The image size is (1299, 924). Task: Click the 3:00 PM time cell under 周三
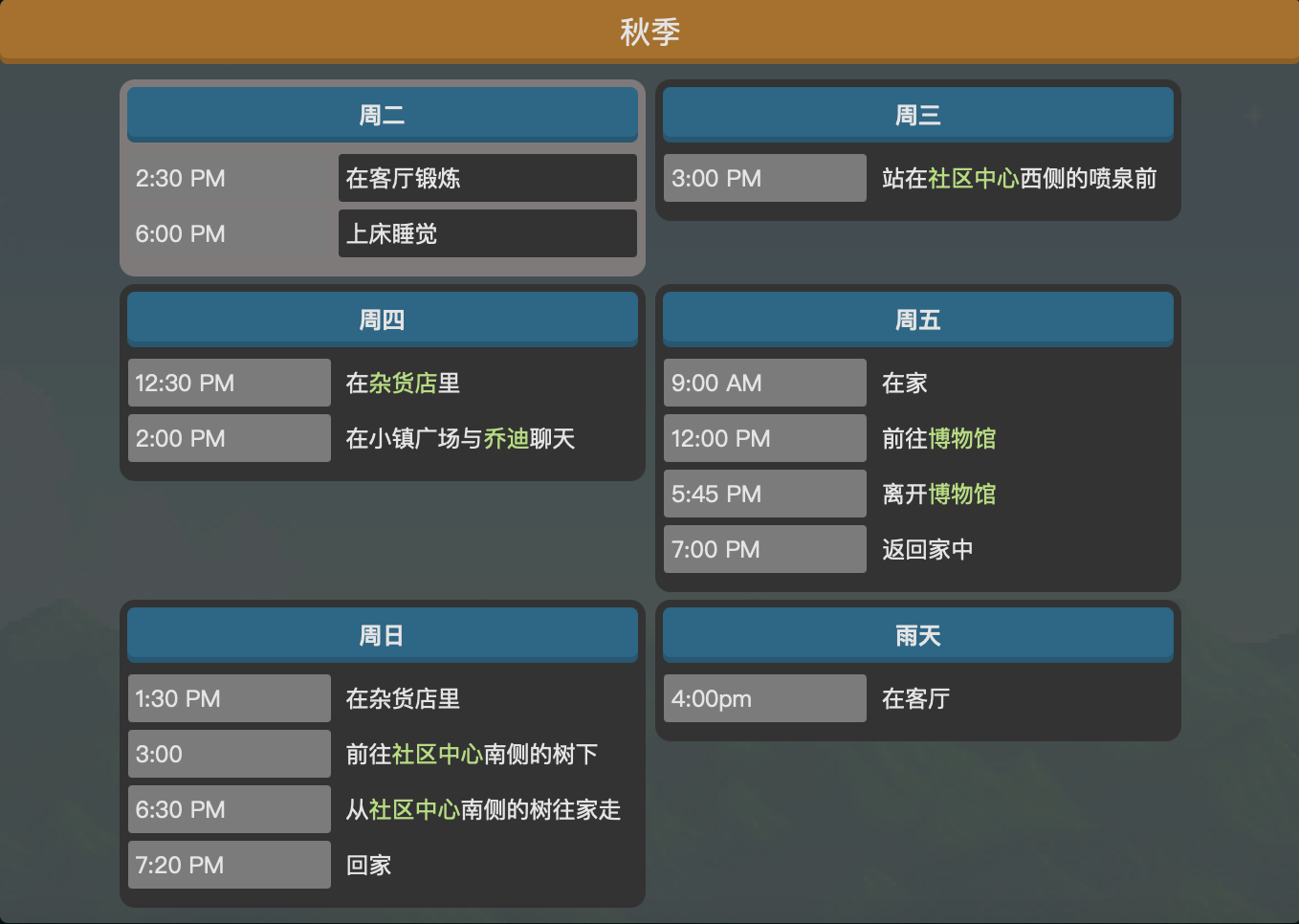coord(765,178)
